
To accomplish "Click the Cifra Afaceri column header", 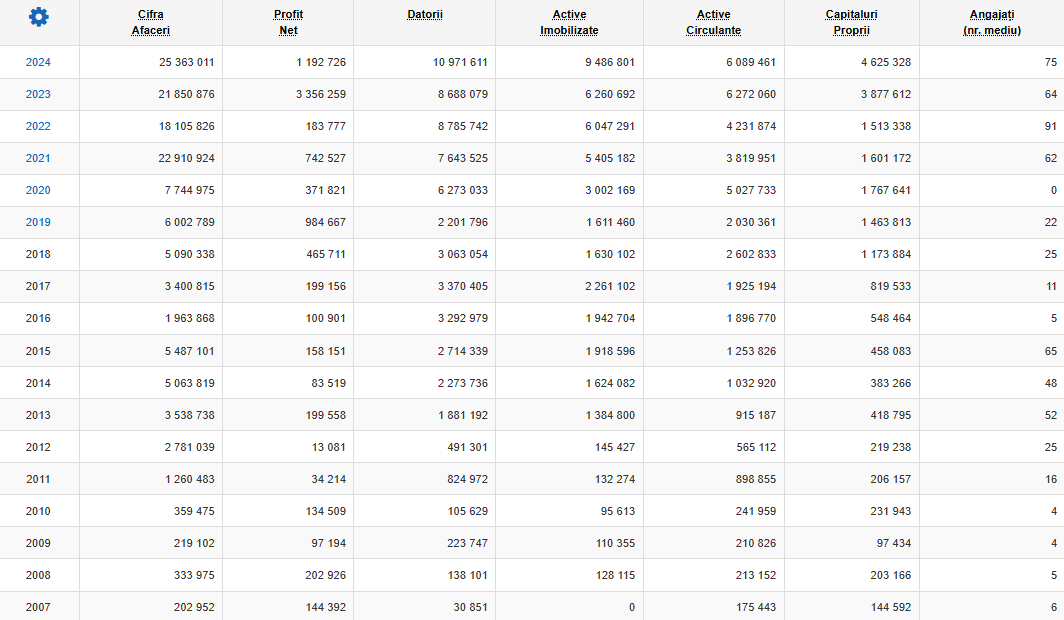I will click(151, 22).
